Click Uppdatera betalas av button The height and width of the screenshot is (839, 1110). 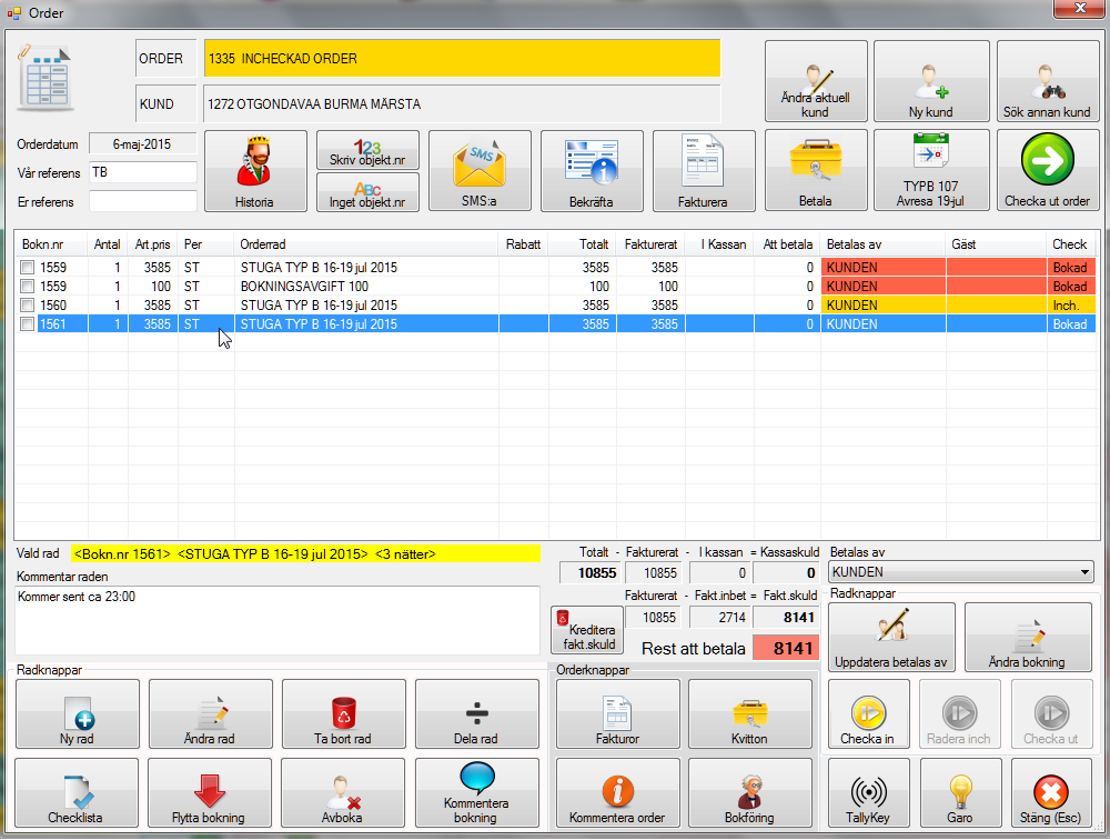(x=891, y=637)
